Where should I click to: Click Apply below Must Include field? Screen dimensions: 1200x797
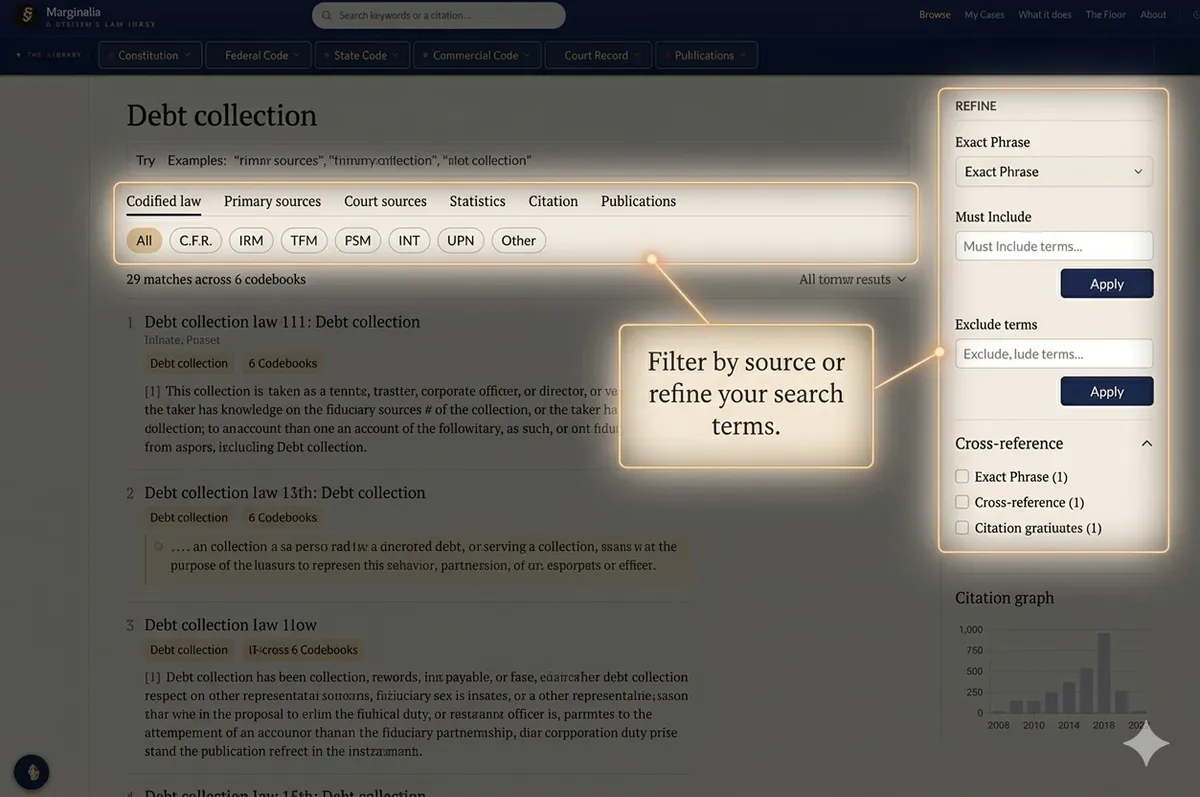coord(1107,284)
